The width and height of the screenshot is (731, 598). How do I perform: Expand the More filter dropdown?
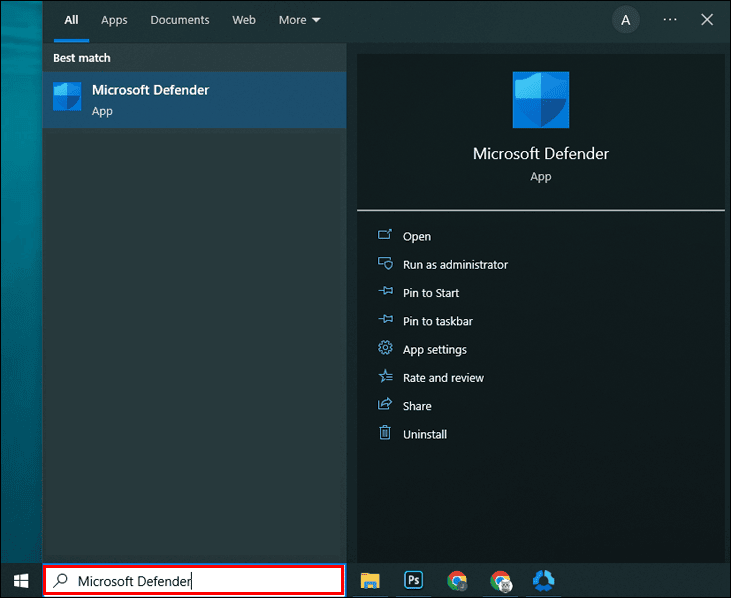point(300,20)
